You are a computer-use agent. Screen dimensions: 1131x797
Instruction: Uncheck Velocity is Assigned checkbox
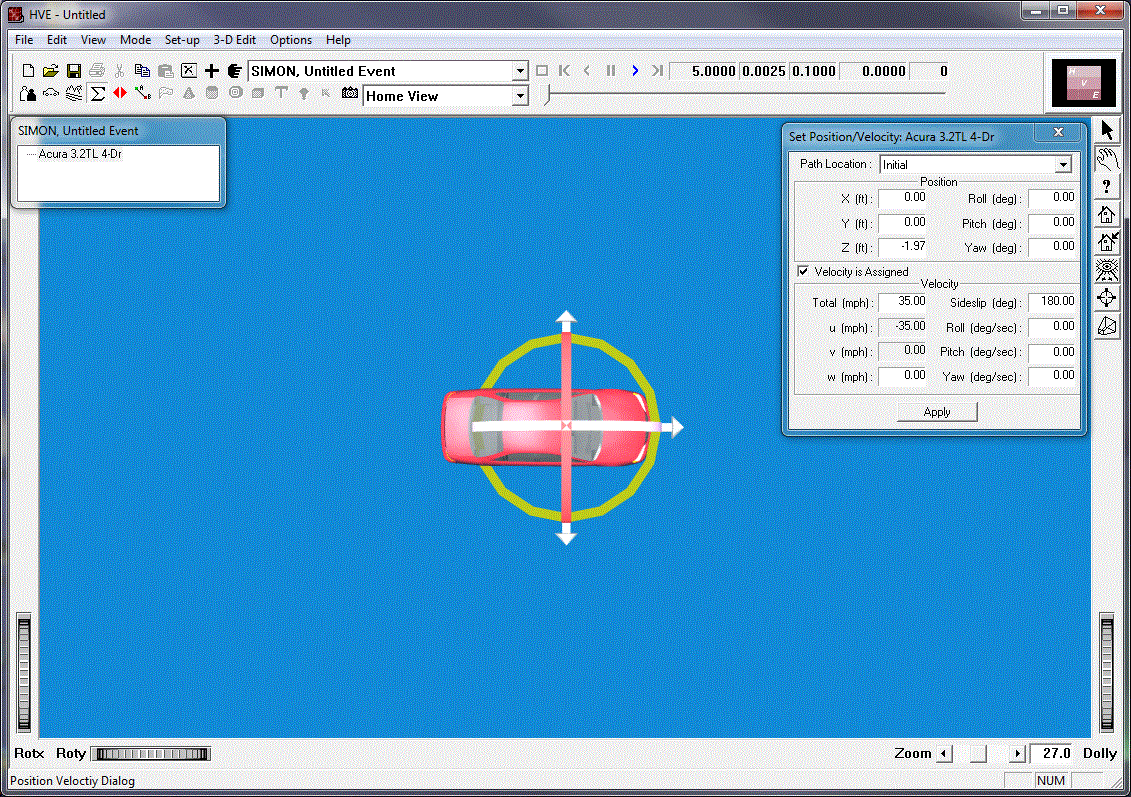[803, 272]
